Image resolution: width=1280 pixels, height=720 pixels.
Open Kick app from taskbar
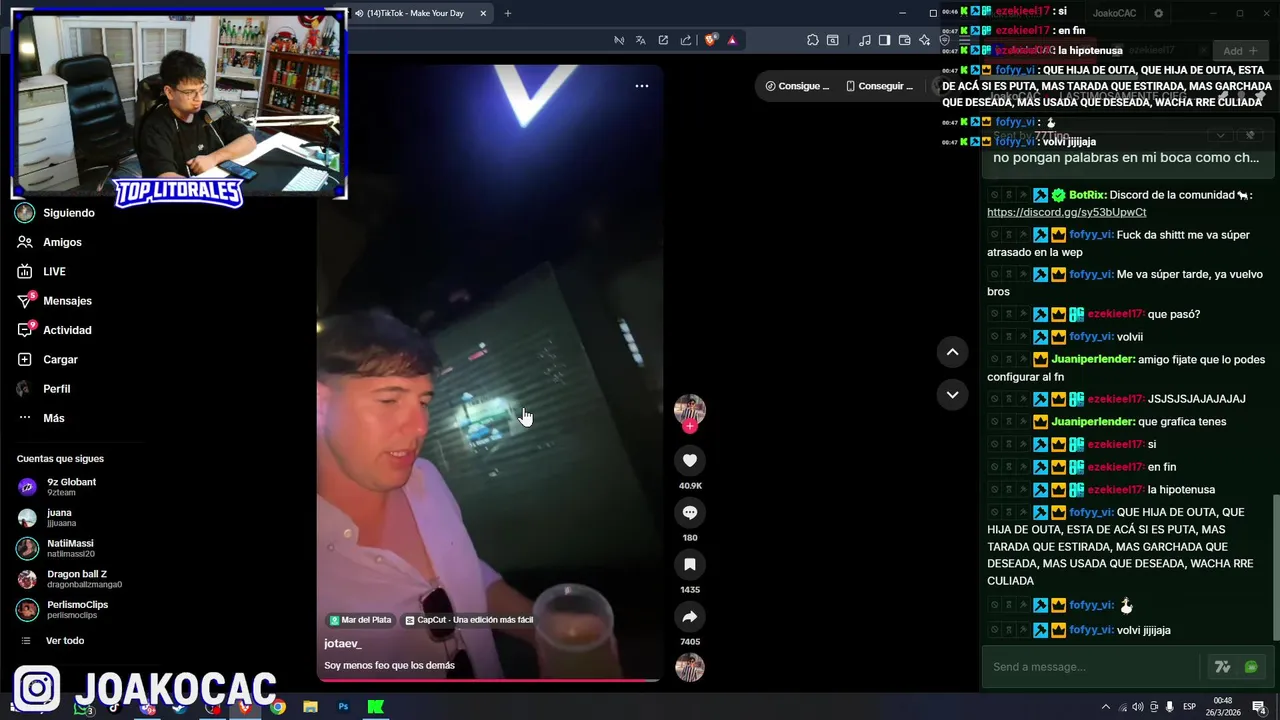[376, 707]
